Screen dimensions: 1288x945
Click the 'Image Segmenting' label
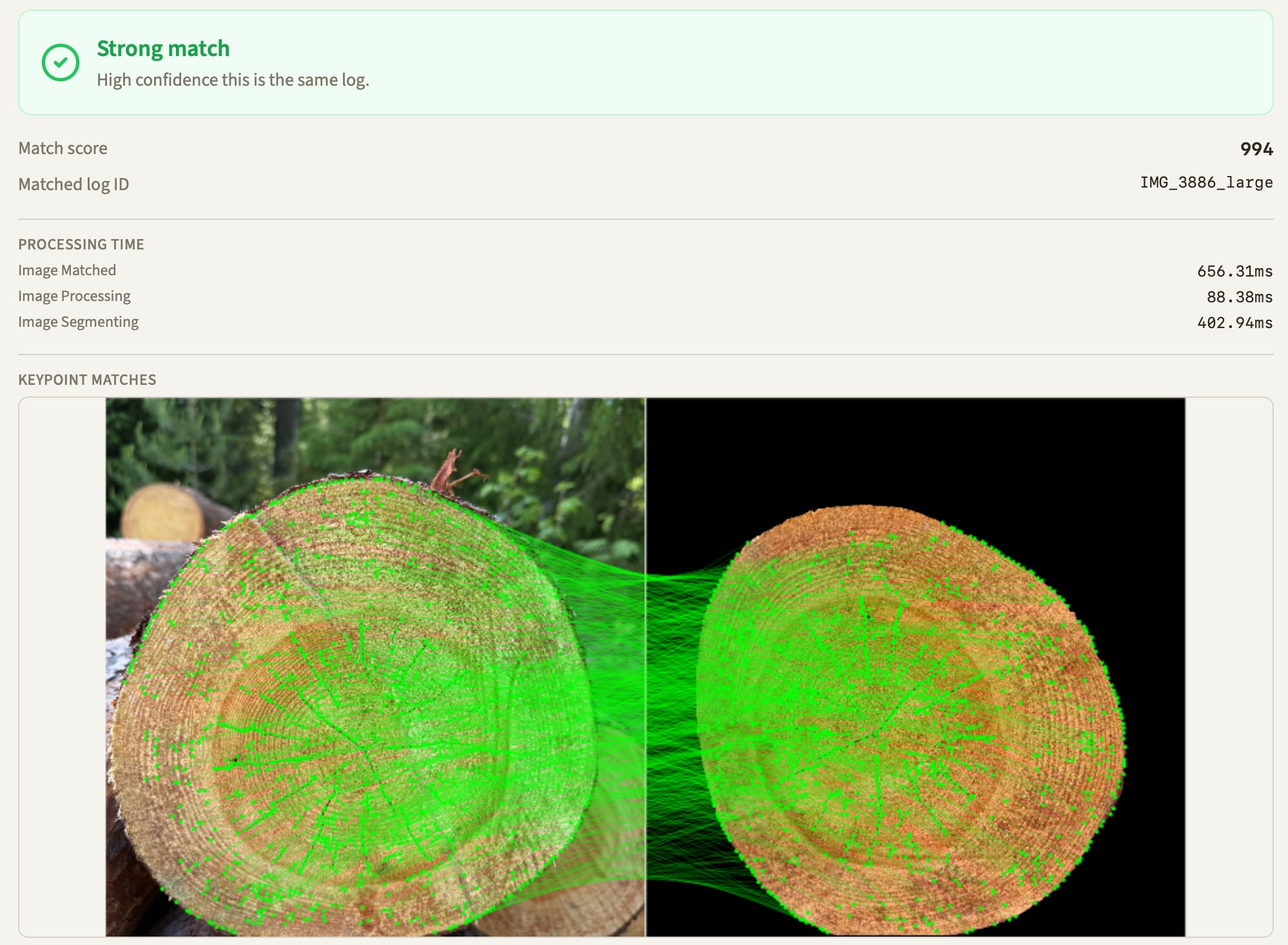[78, 322]
